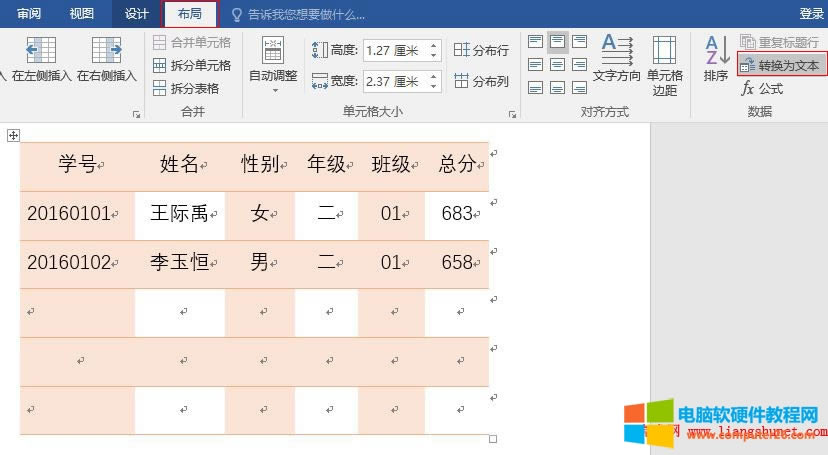Open Cell Size (单元格大小) dialog launcher
This screenshot has width=828, height=455.
pyautogui.click(x=512, y=114)
